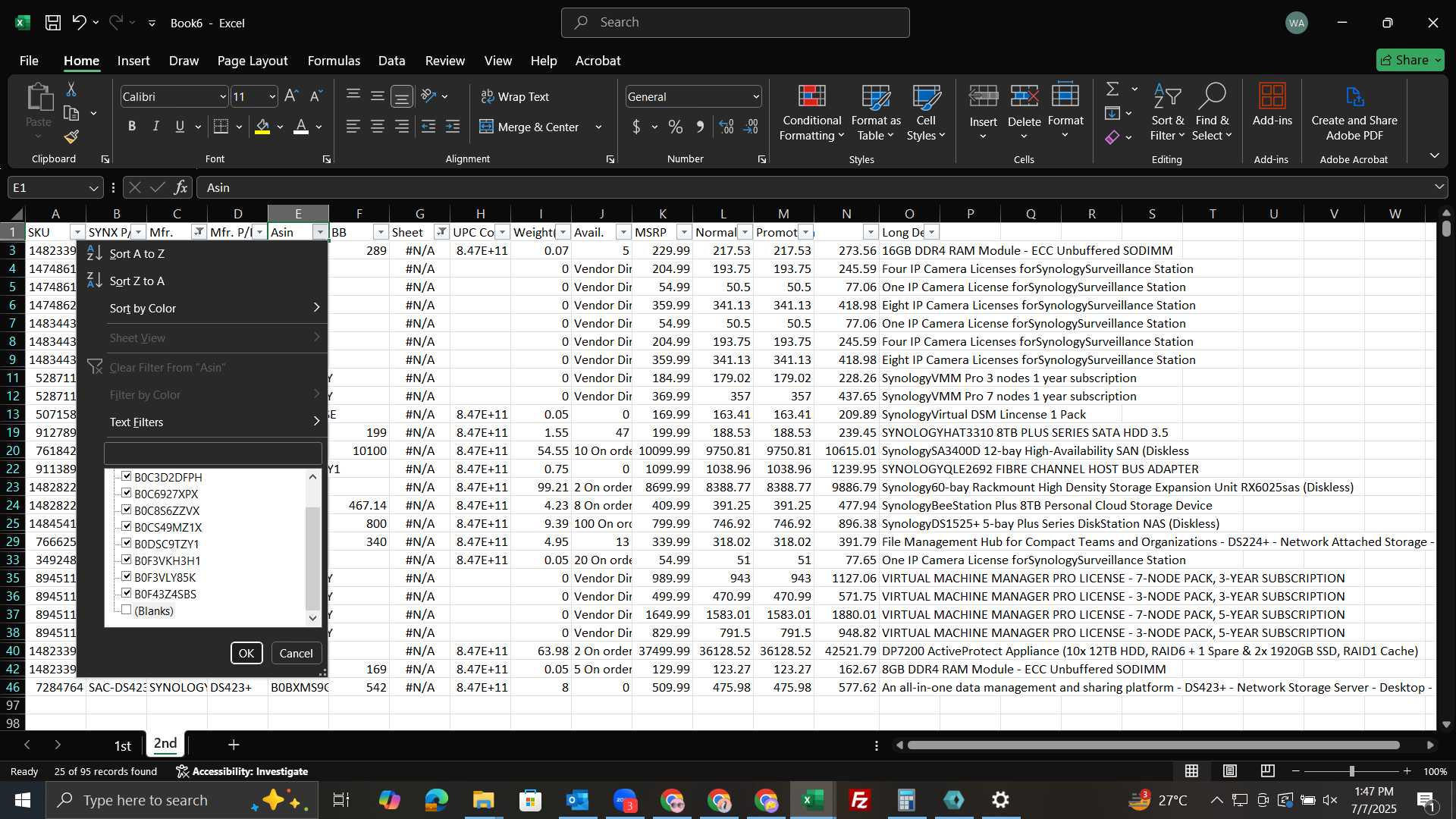
Task: Uncheck B0C6927XPX in filter list
Action: (x=127, y=493)
